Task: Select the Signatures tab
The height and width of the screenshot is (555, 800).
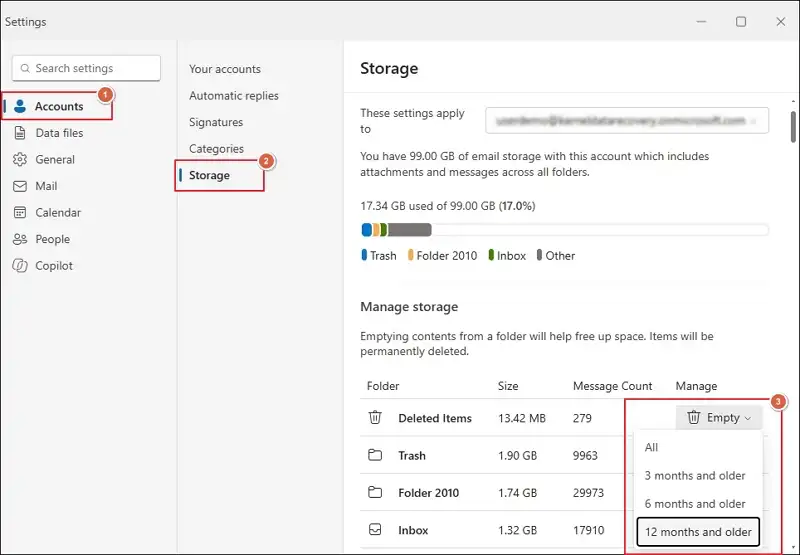Action: point(216,122)
